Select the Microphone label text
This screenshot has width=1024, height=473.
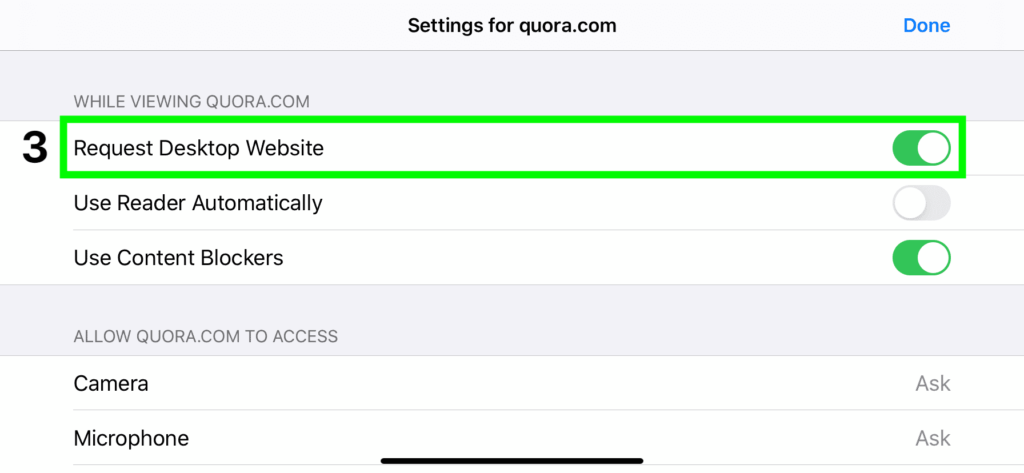click(131, 438)
